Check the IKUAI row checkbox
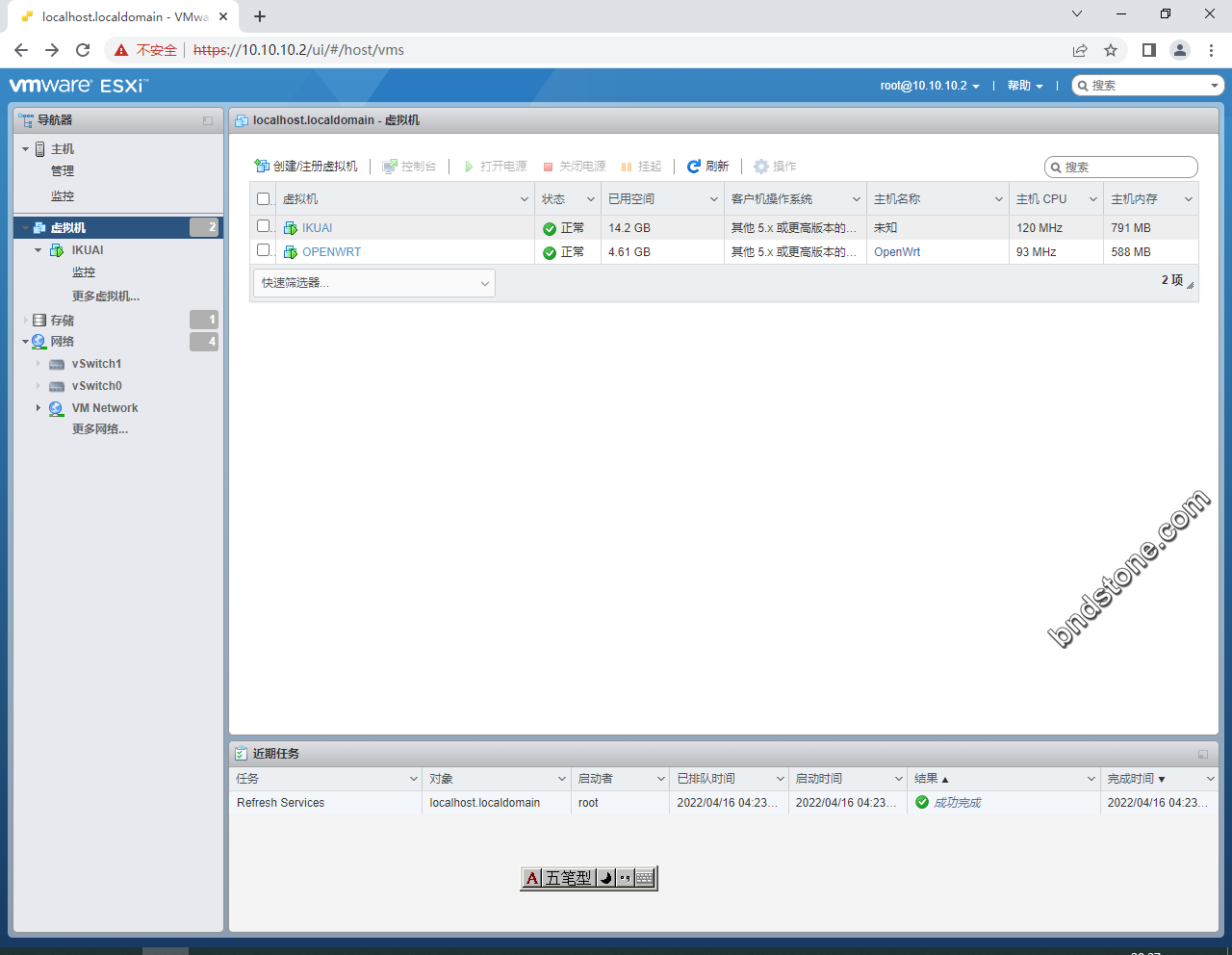1232x955 pixels. click(x=264, y=226)
